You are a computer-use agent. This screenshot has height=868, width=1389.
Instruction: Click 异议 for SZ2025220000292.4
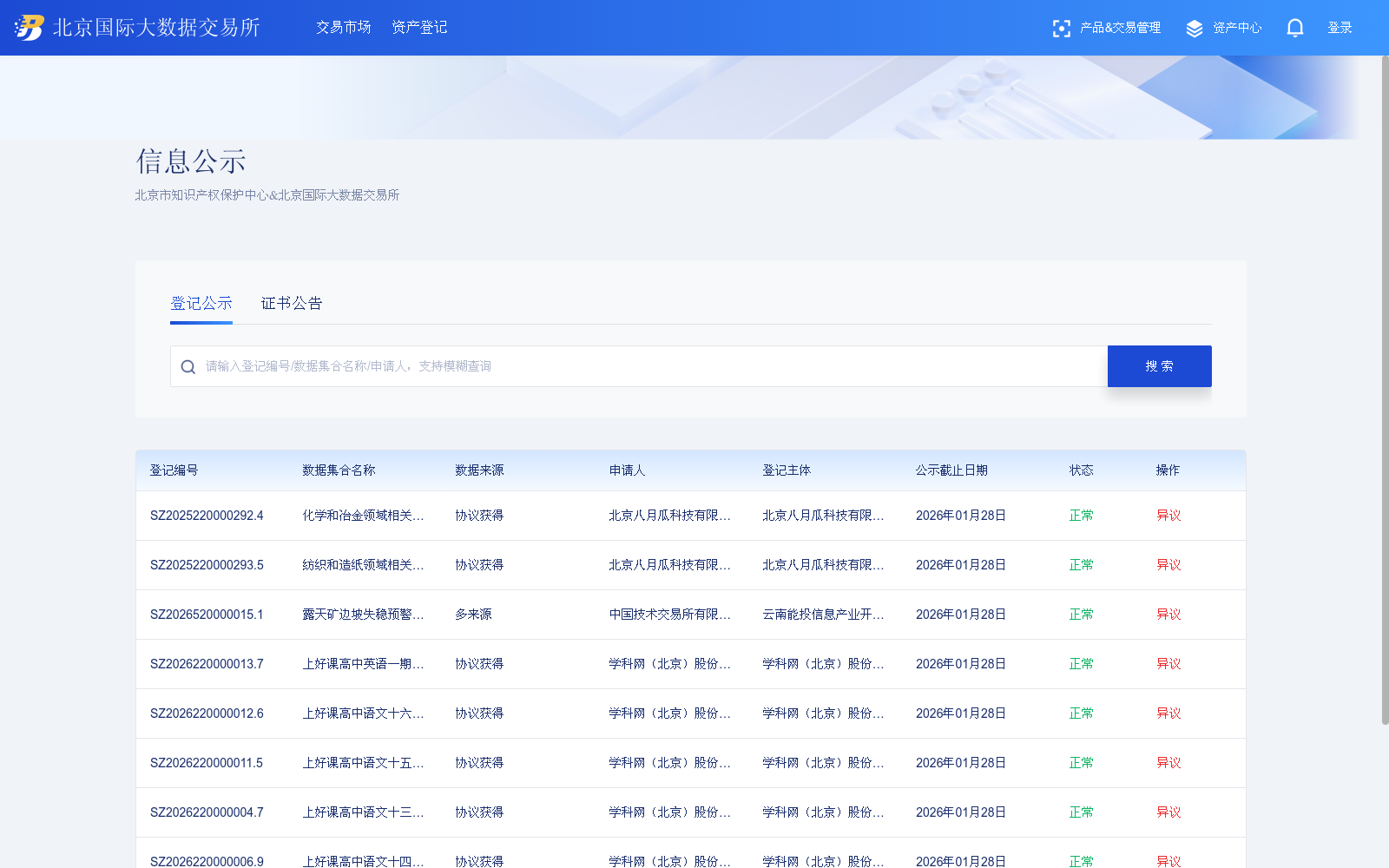point(1168,516)
